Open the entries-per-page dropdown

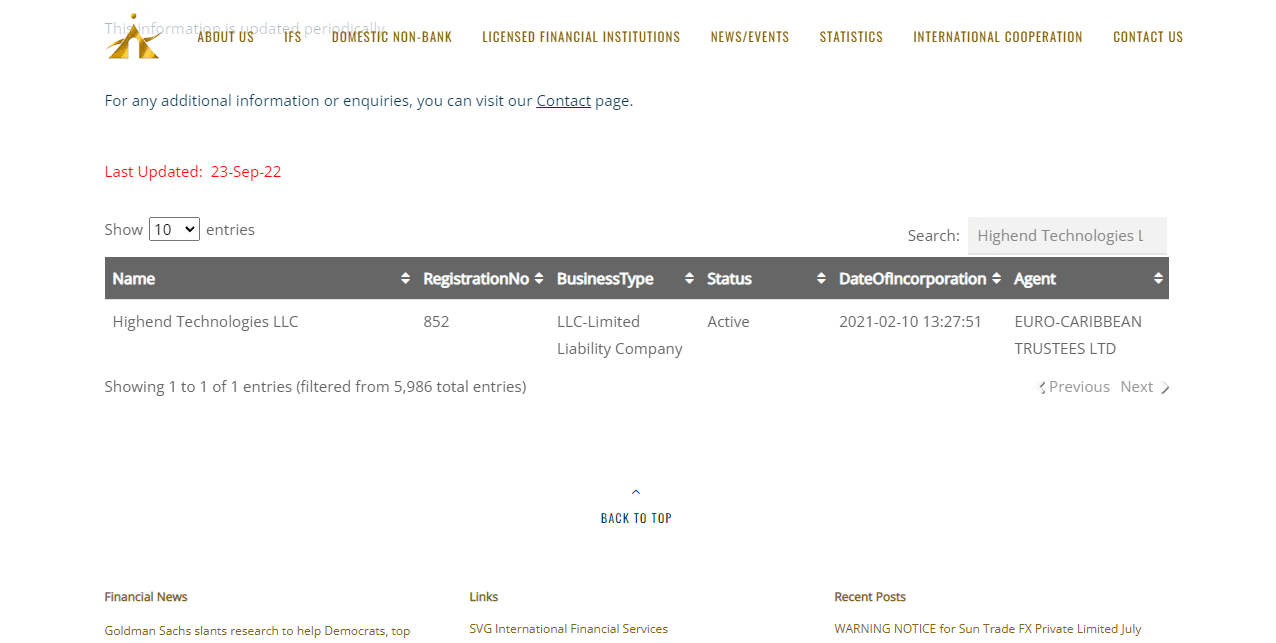tap(174, 229)
